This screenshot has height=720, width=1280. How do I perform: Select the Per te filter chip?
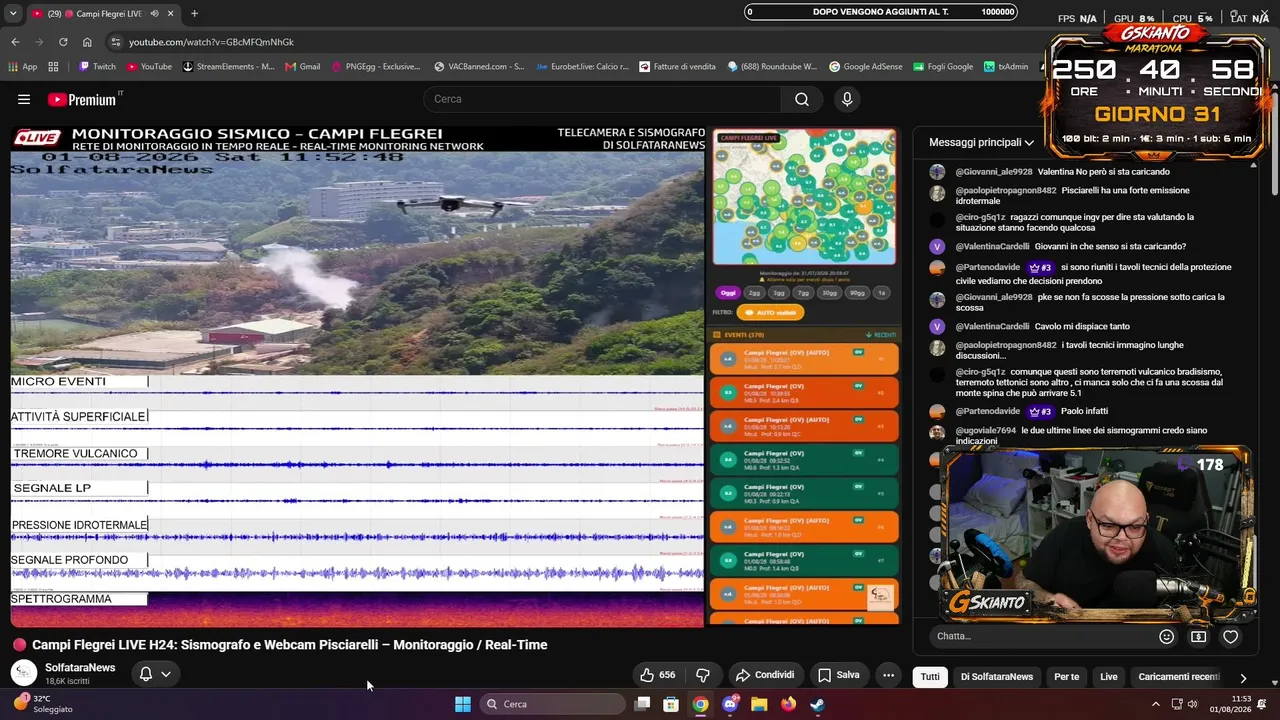point(1066,677)
